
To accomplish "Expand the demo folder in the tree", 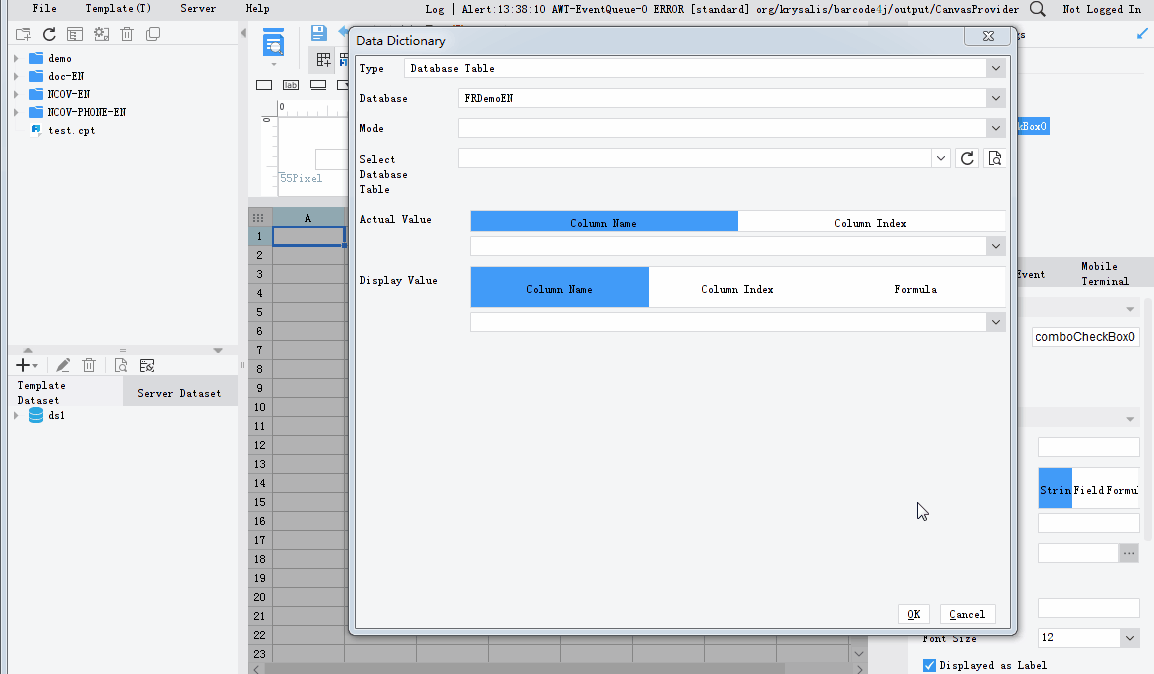I will pos(14,58).
